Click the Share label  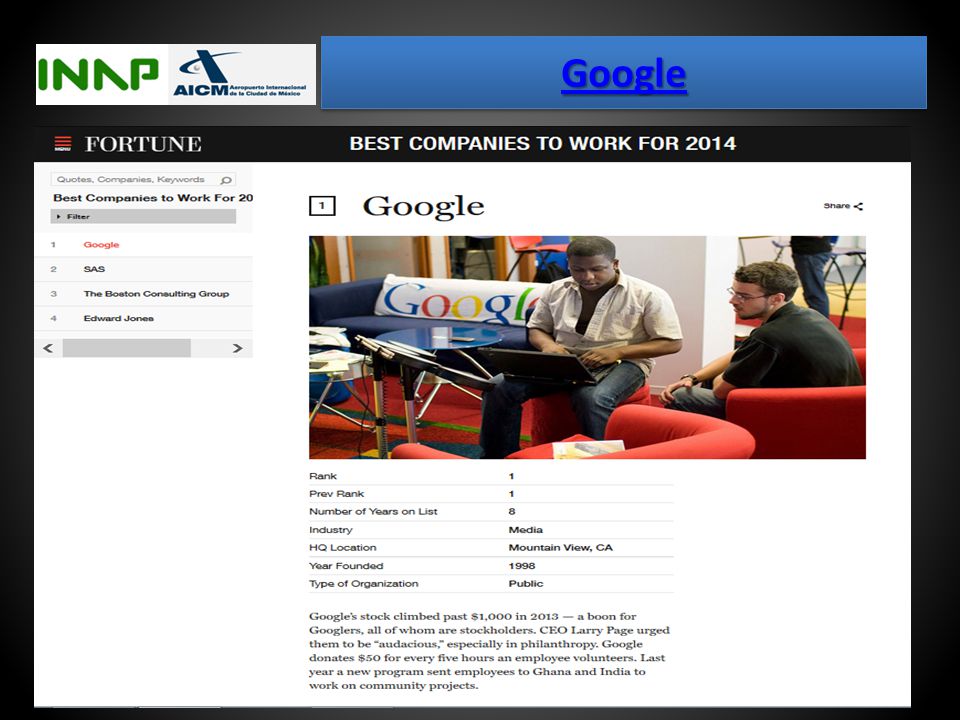point(836,206)
